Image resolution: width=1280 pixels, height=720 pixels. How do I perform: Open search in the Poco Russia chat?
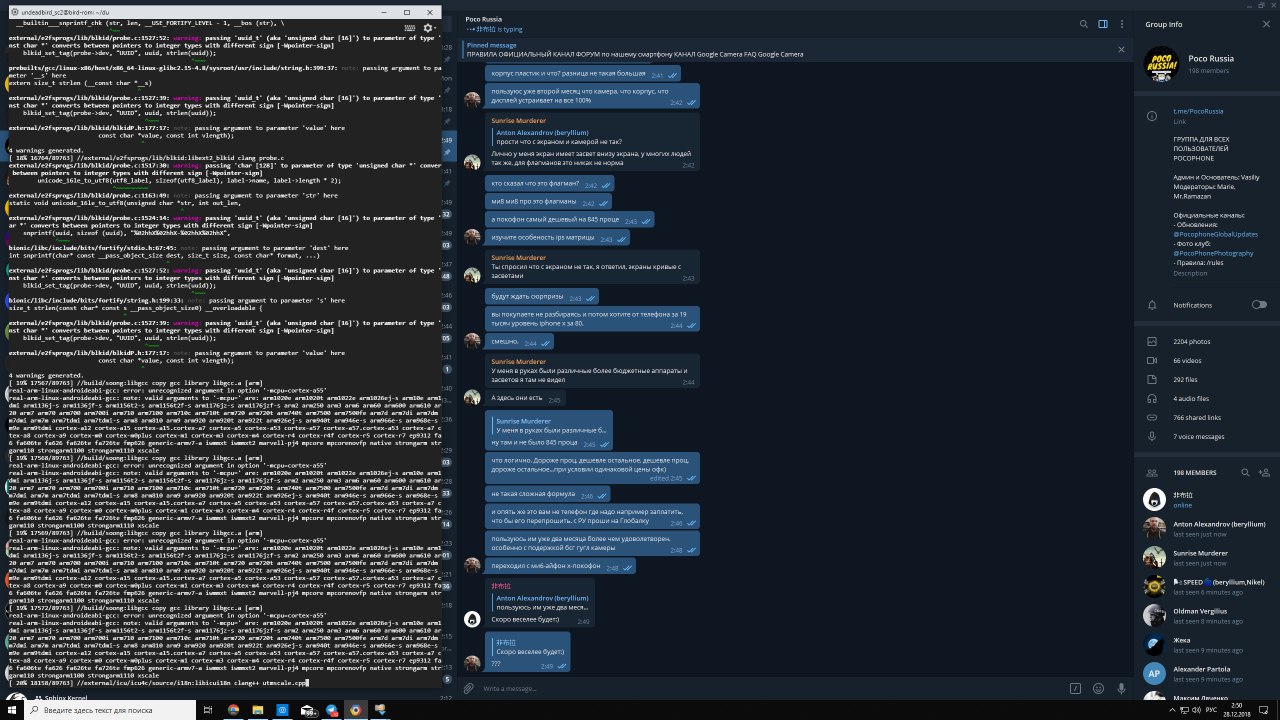pyautogui.click(x=1083, y=24)
